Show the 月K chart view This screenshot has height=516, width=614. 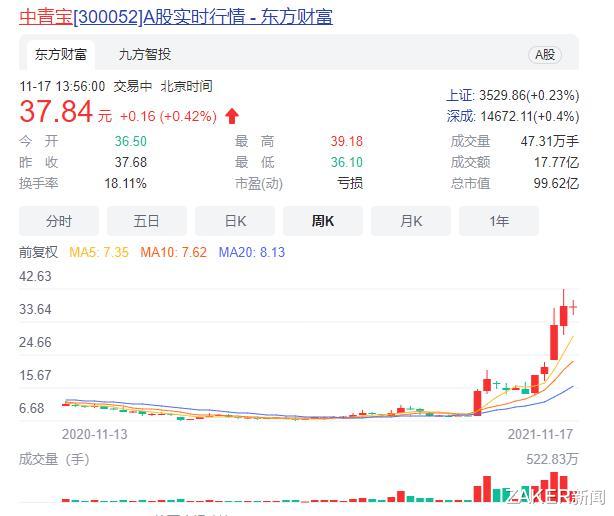tap(411, 221)
